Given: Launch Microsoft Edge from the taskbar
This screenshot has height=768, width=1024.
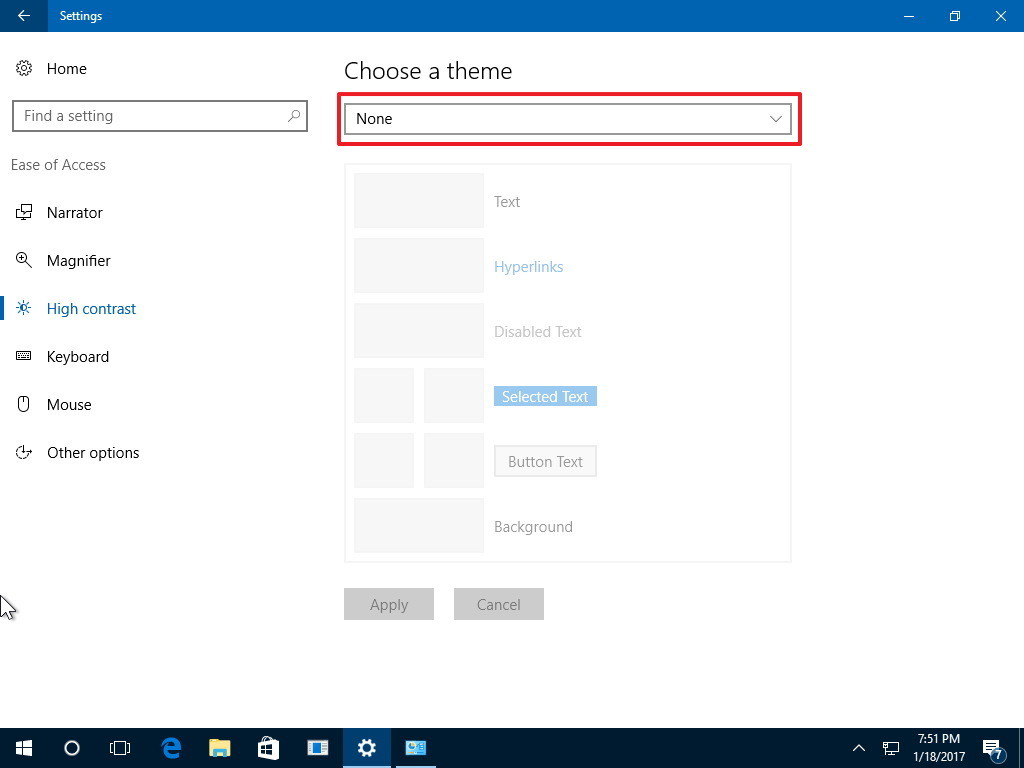Looking at the screenshot, I should click(x=170, y=748).
